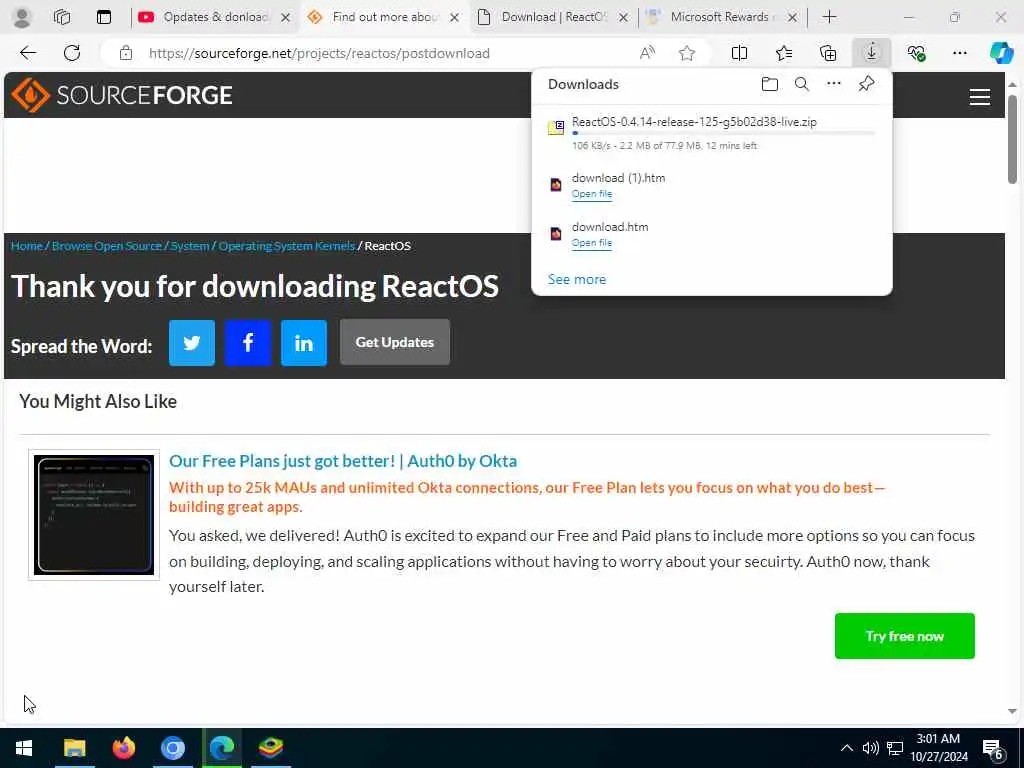Open Auth0 by Okta ad title

pyautogui.click(x=343, y=460)
